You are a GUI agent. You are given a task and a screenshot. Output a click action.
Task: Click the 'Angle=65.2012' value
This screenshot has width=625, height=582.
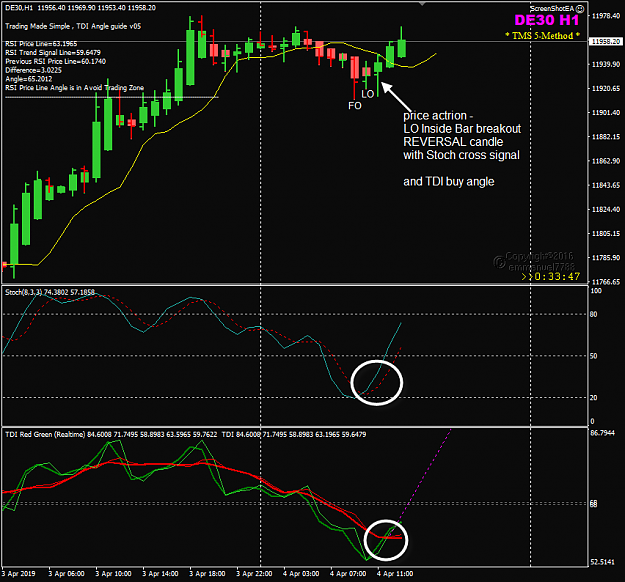tap(28, 79)
